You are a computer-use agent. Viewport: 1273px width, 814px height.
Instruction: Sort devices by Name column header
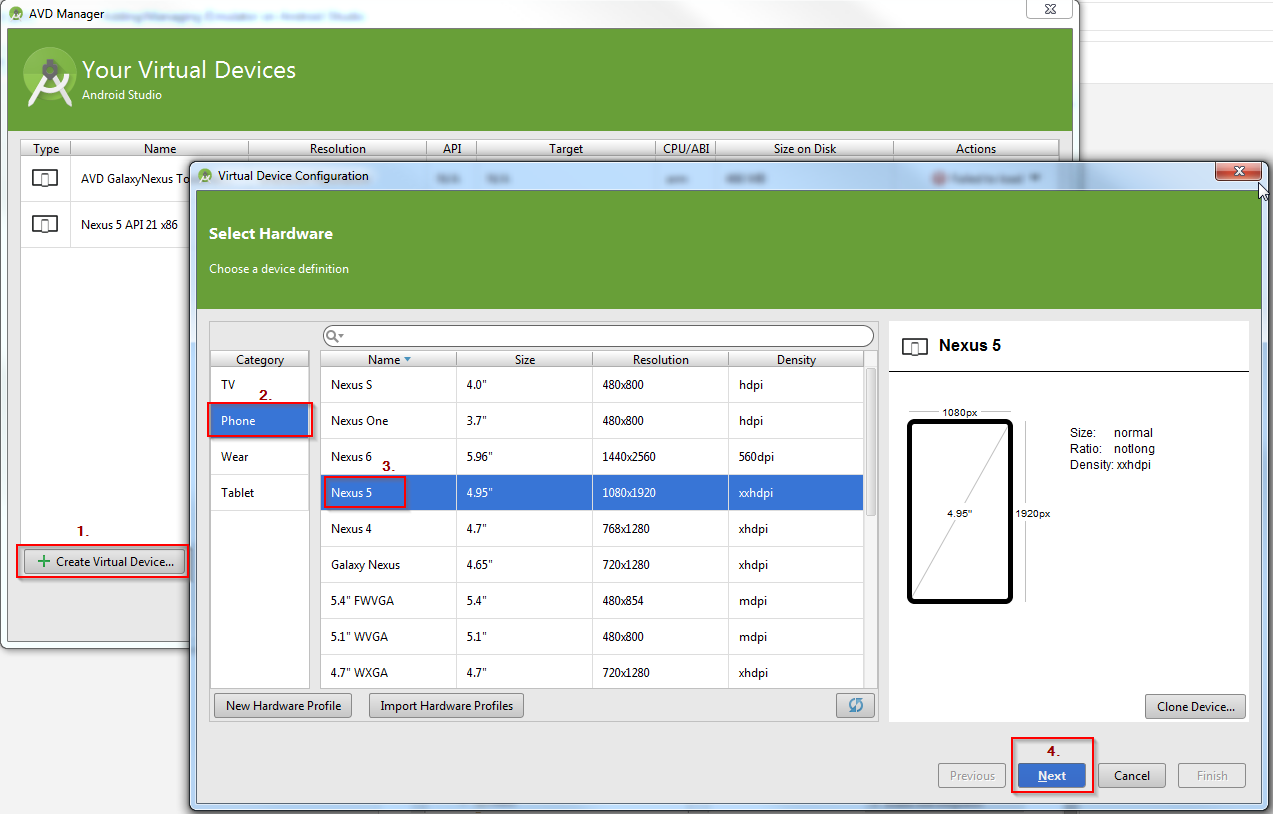(x=388, y=359)
